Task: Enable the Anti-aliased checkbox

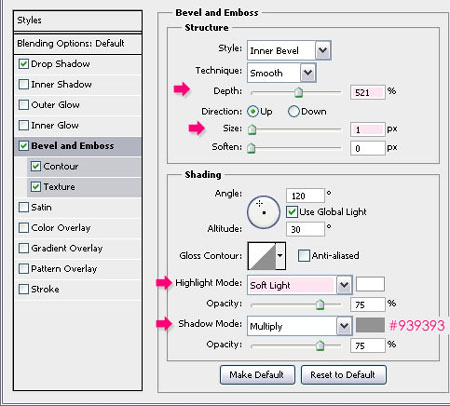Action: [304, 256]
